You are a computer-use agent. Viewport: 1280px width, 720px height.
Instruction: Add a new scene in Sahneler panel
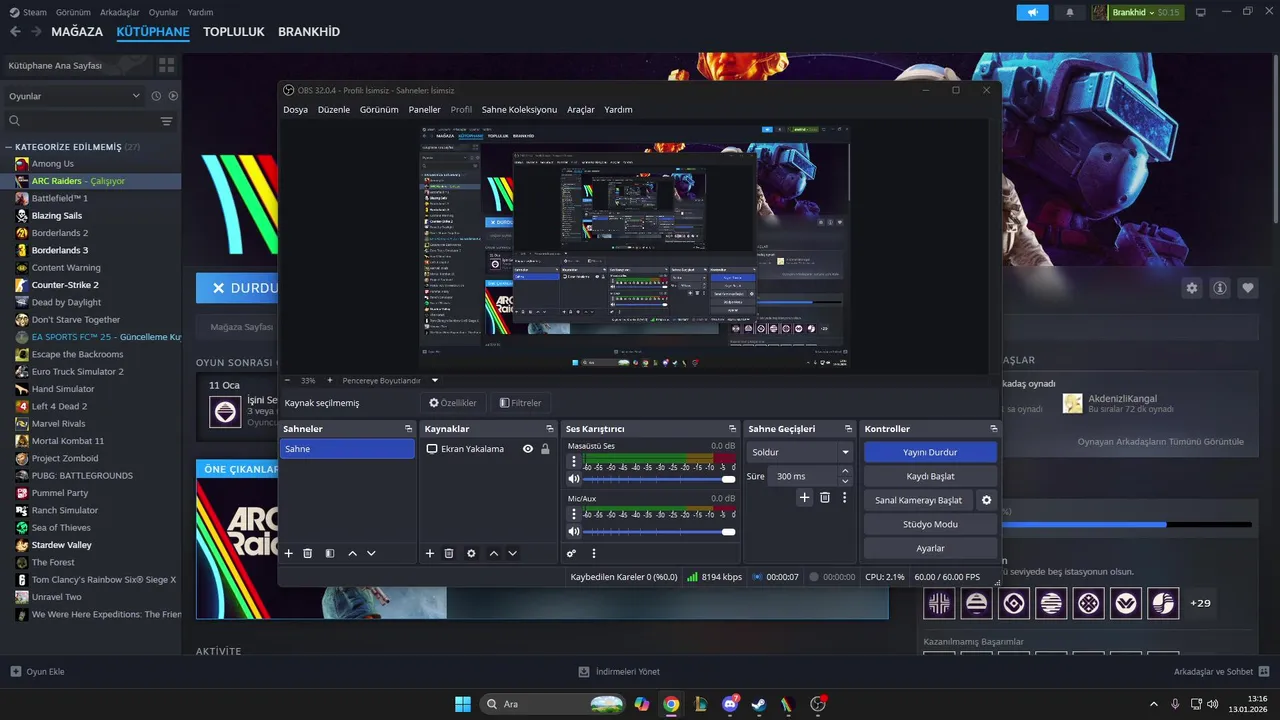tap(289, 553)
